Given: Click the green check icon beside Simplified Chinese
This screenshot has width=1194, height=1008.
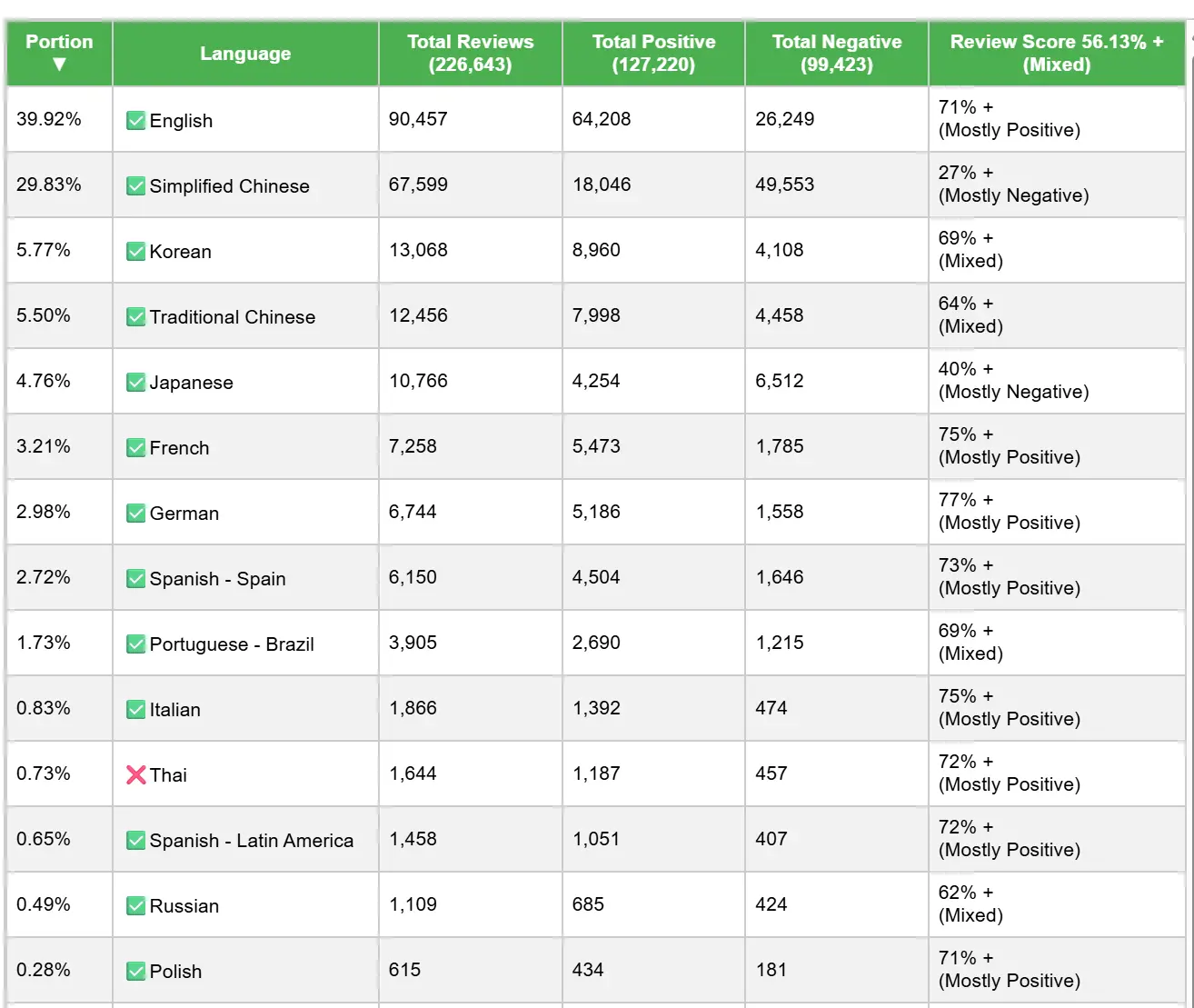Looking at the screenshot, I should 135,185.
